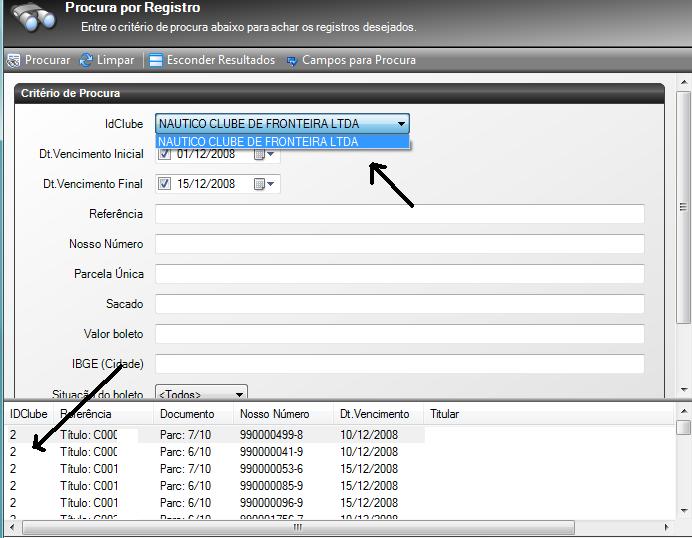Screen dimensions: 692x538
Task: Open calendar picker for Dt.Vencimento Final
Action: tap(262, 184)
